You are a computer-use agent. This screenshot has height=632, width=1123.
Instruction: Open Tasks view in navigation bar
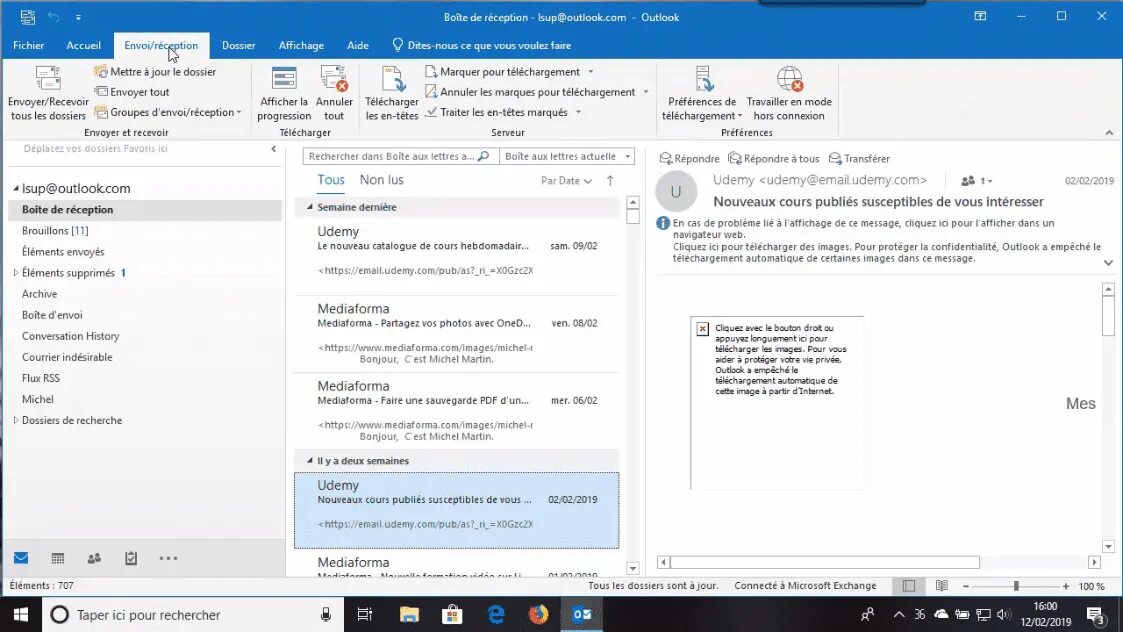(130, 558)
